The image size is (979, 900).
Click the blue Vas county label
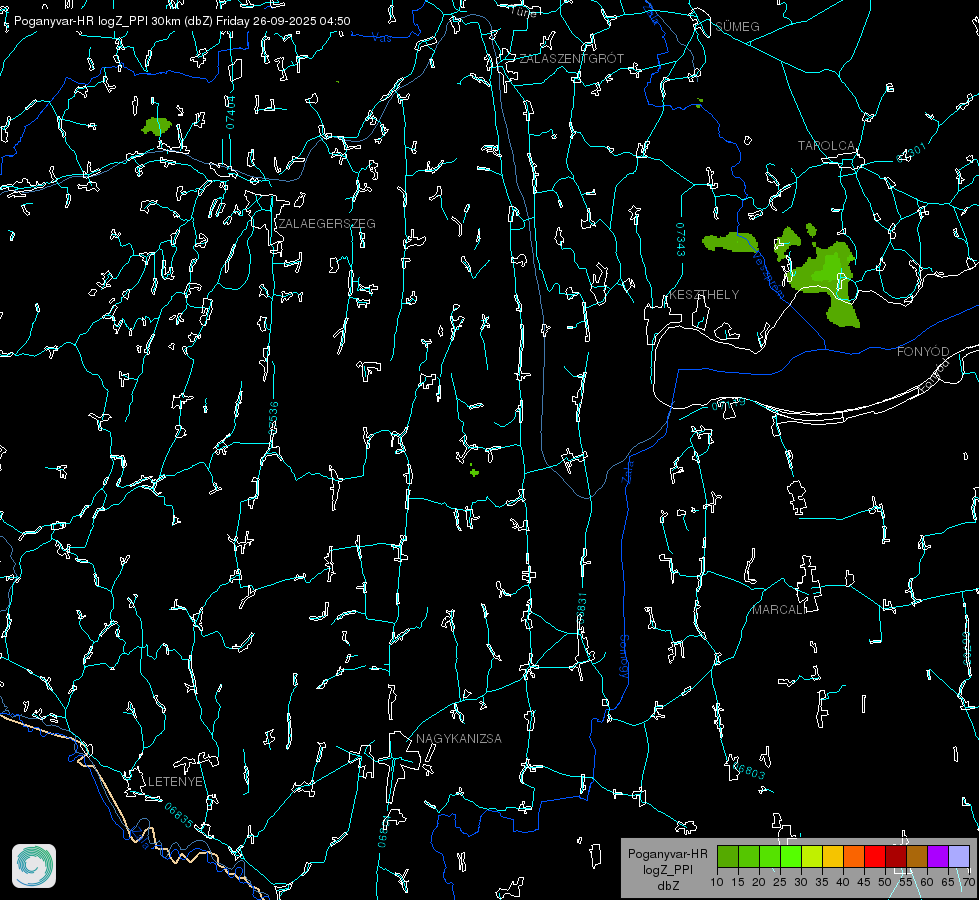click(381, 38)
